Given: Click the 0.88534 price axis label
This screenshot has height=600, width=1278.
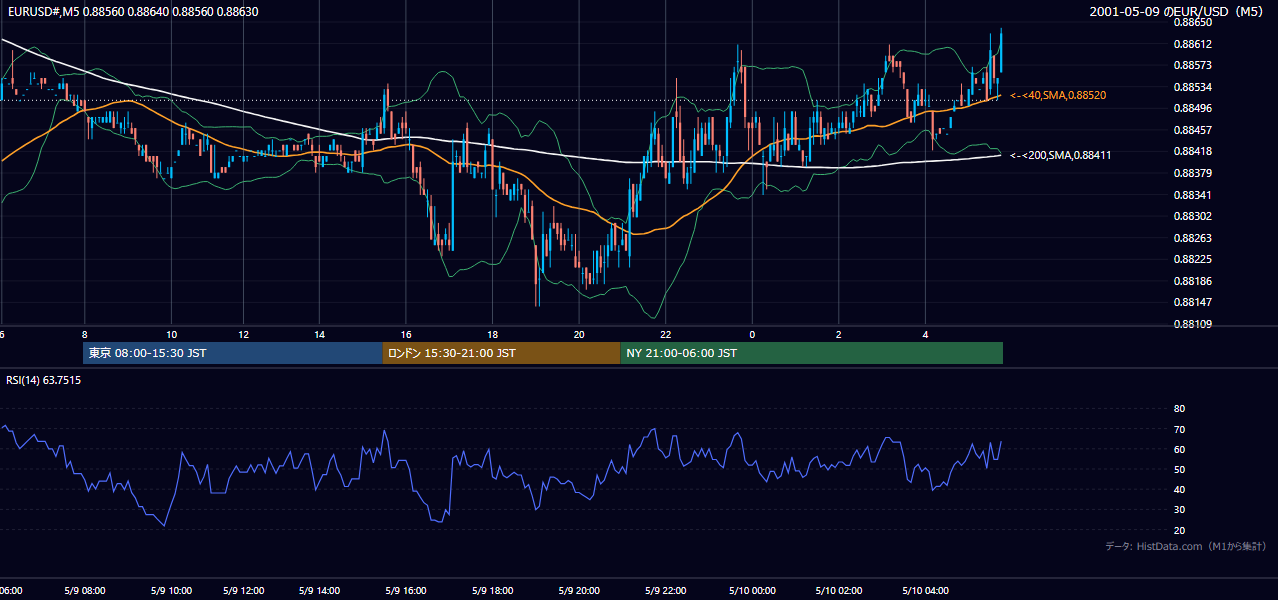Looking at the screenshot, I should [x=1192, y=87].
